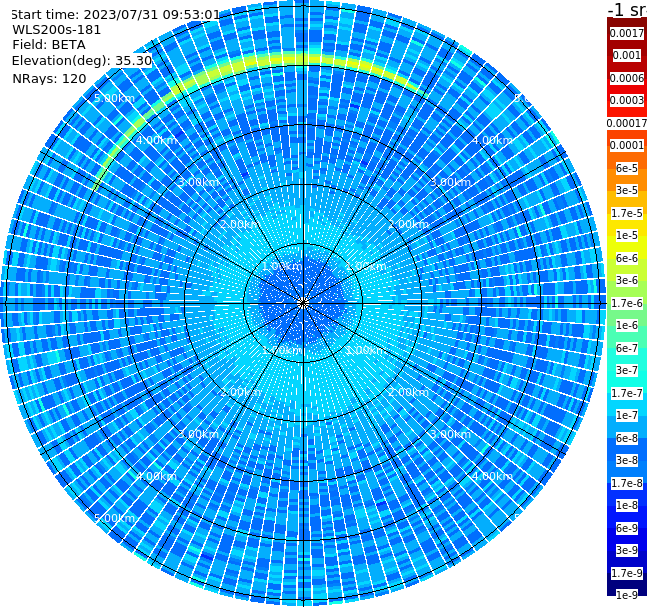Click the 0.0006 colorbar value
This screenshot has height=607, width=647.
(x=627, y=78)
